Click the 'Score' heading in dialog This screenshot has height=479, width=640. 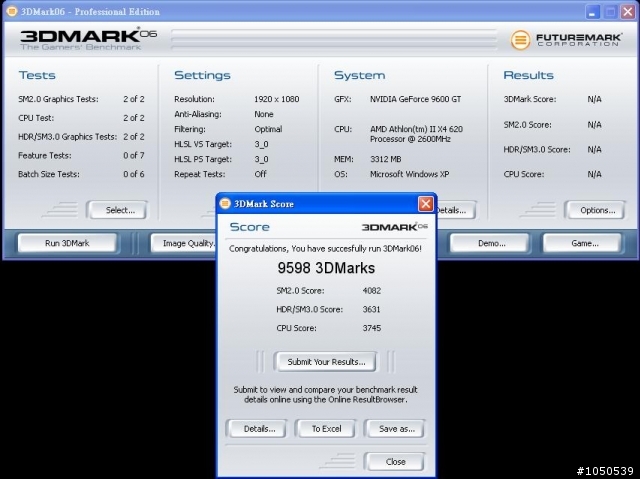[250, 227]
